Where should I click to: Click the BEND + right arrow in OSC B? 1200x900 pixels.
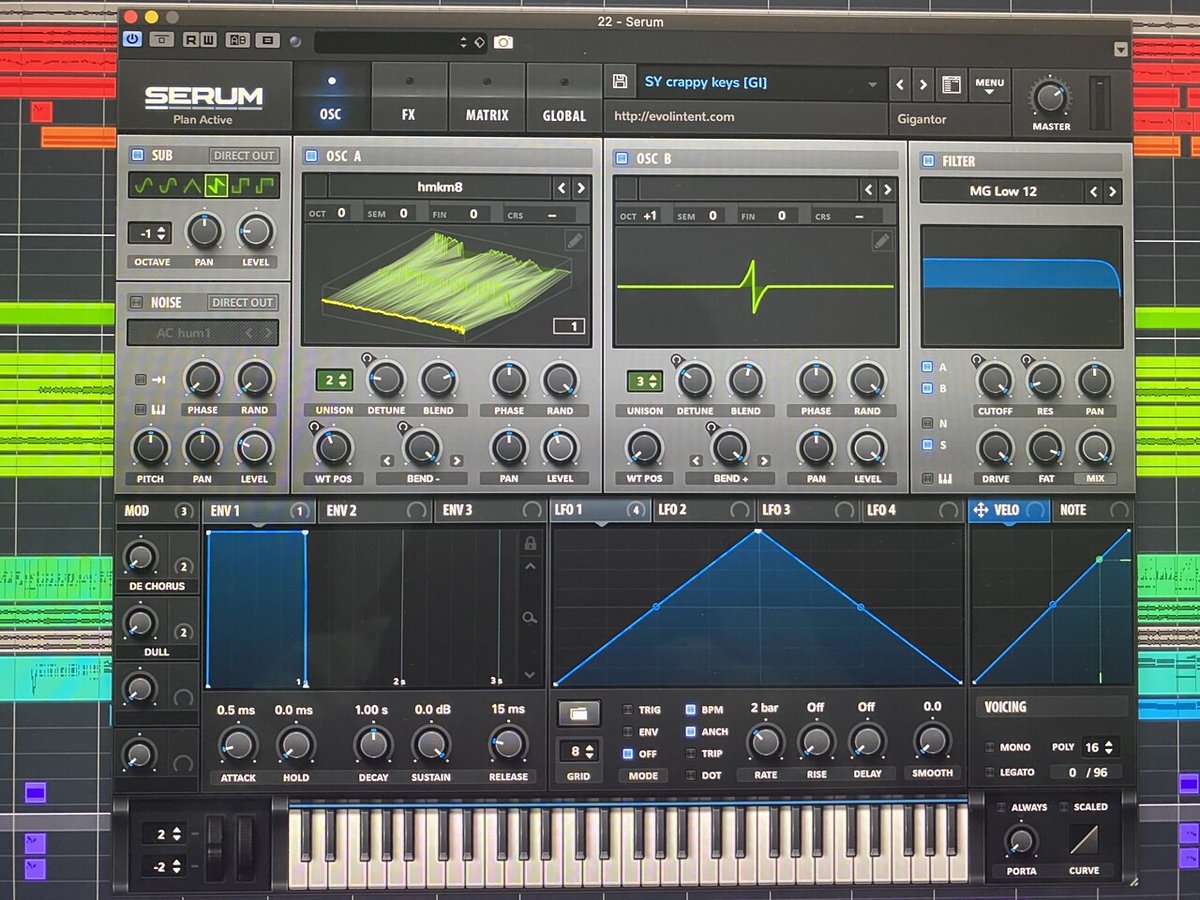point(764,461)
